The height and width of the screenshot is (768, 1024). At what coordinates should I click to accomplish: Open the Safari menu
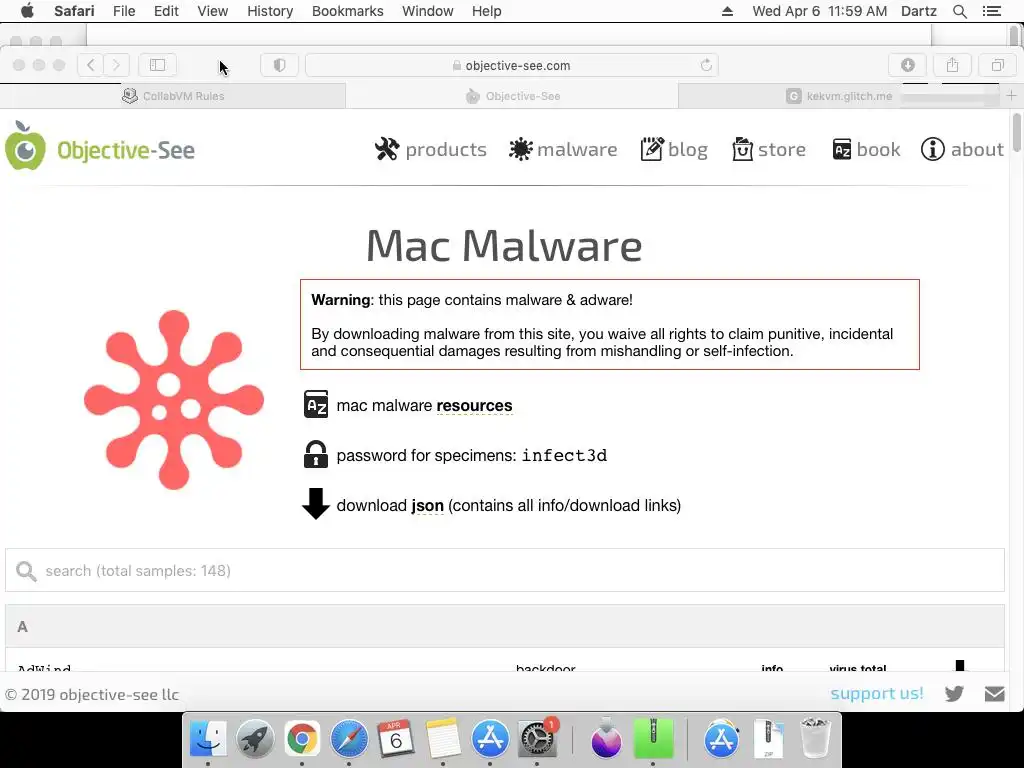pos(74,11)
